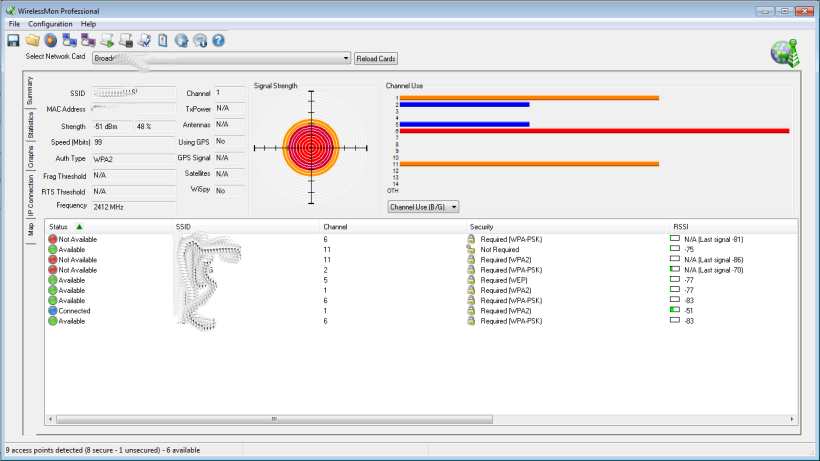Viewport: 820px width, 461px height.
Task: Click the signal level box for RSSI -75
Action: coord(675,249)
